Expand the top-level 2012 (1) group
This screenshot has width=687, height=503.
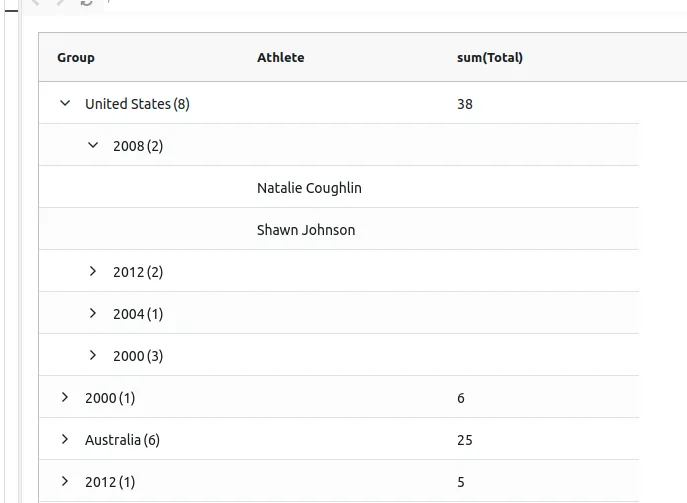tap(65, 481)
